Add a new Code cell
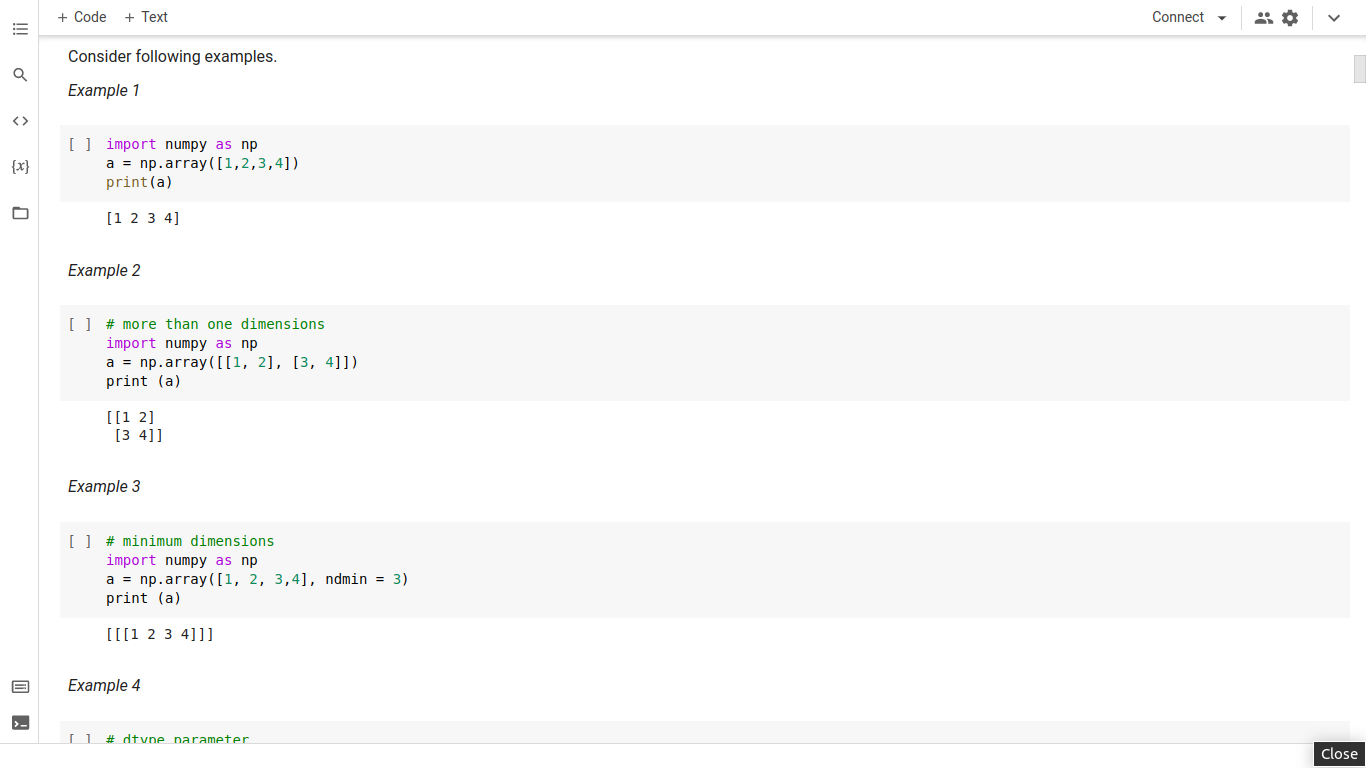Image resolution: width=1366 pixels, height=768 pixels. point(81,17)
